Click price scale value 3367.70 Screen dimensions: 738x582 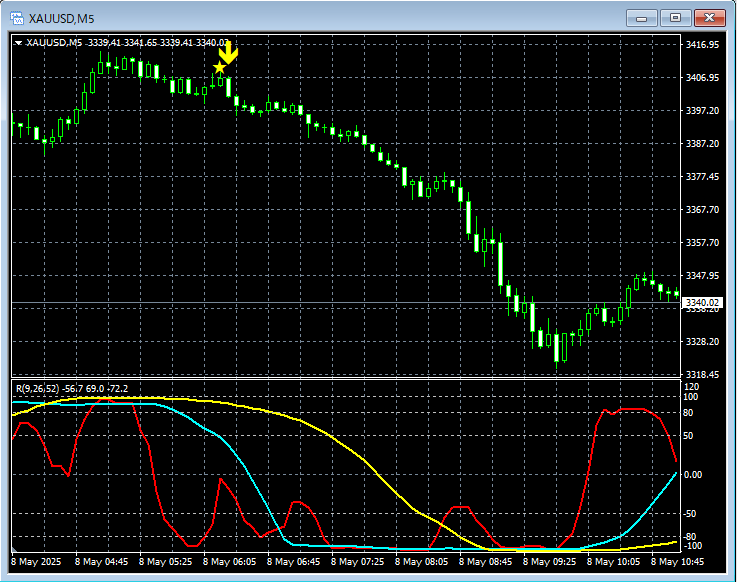[x=702, y=209]
